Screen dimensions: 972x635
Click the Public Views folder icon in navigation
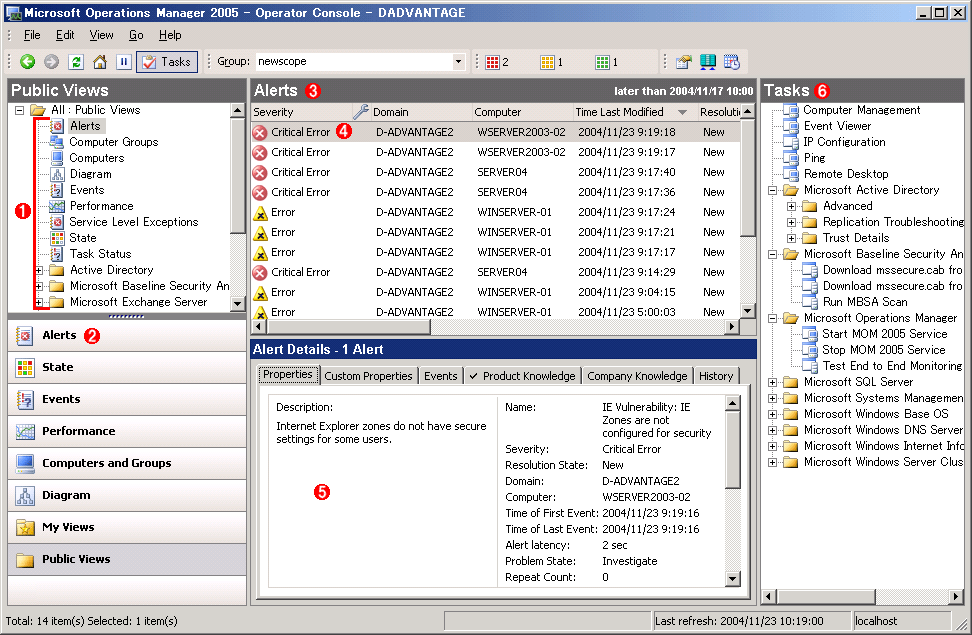(x=25, y=559)
